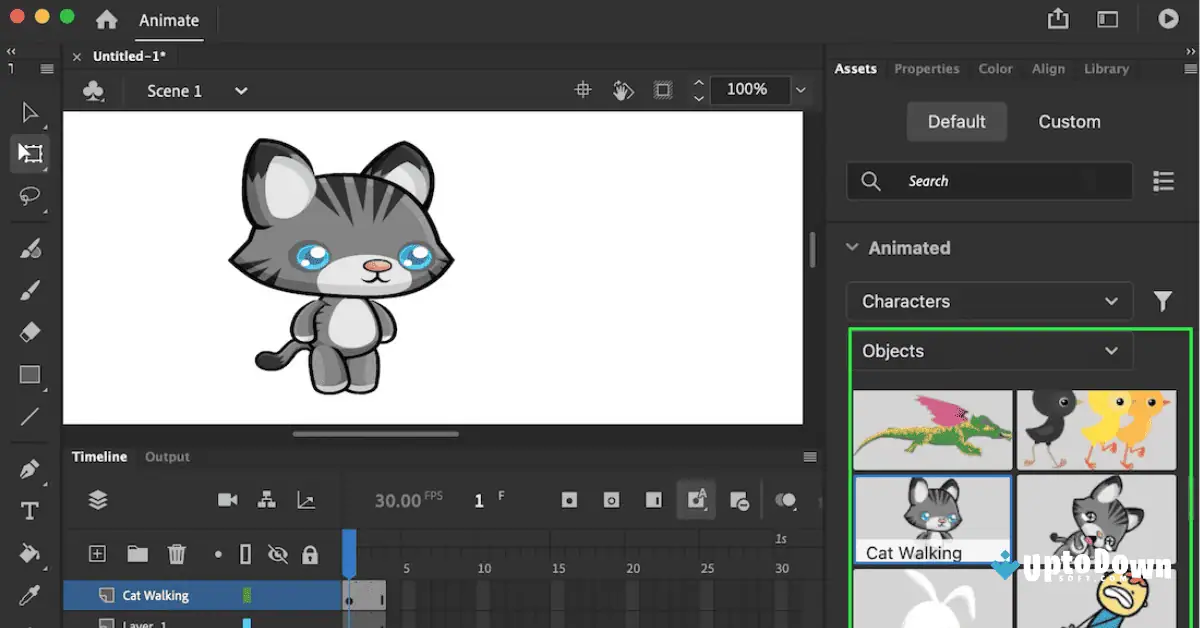Pick the Lasso tool
This screenshot has height=628, width=1200.
[29, 197]
